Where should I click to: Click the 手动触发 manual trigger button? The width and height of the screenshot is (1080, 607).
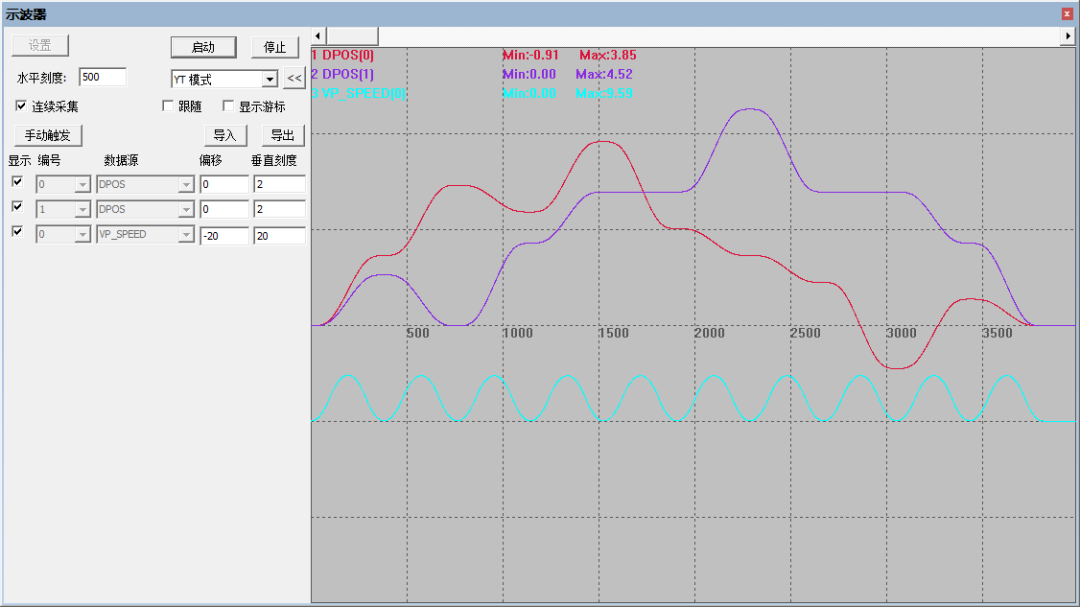click(48, 135)
